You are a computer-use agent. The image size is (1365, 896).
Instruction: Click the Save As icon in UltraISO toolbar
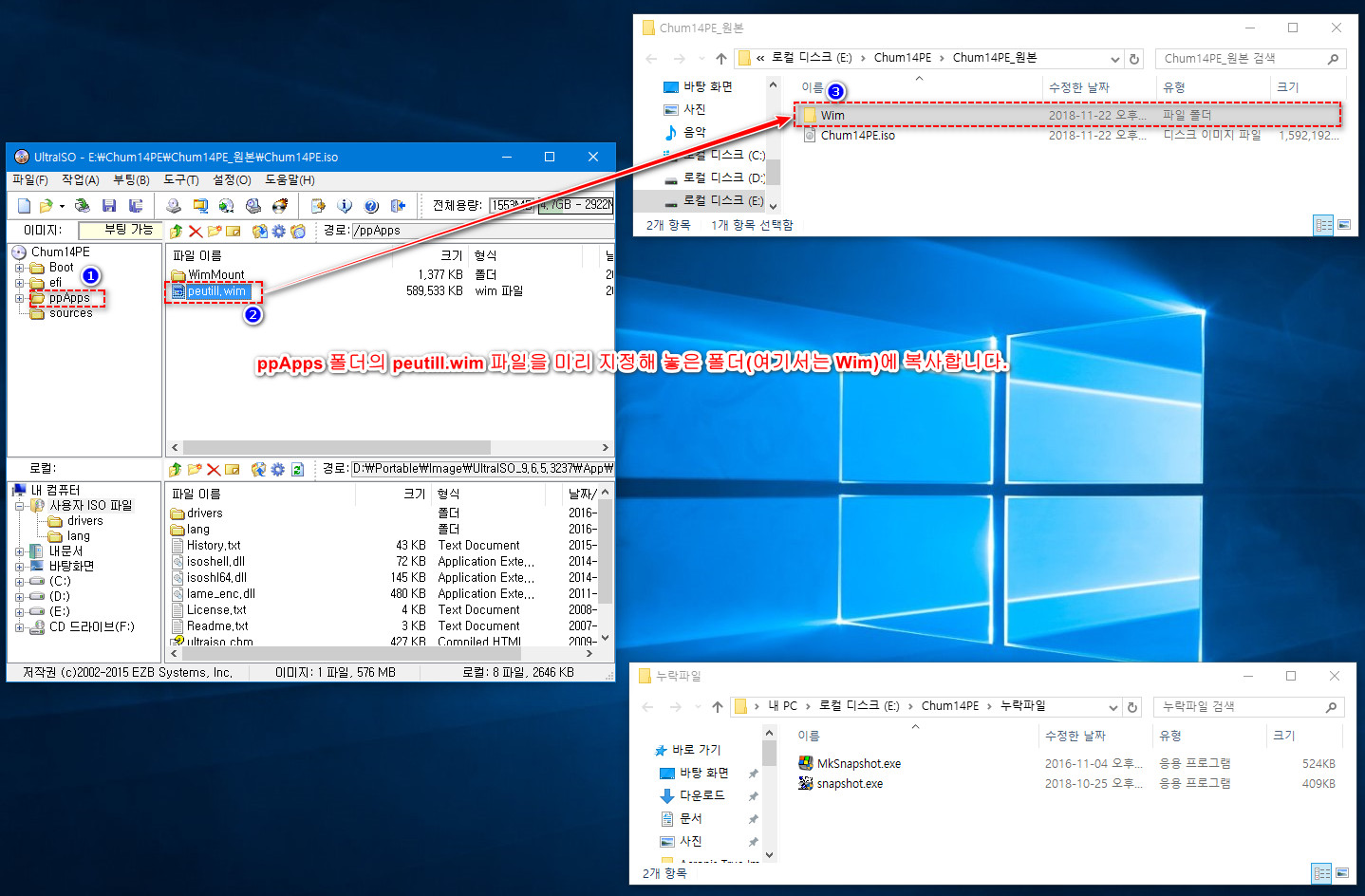tap(136, 205)
